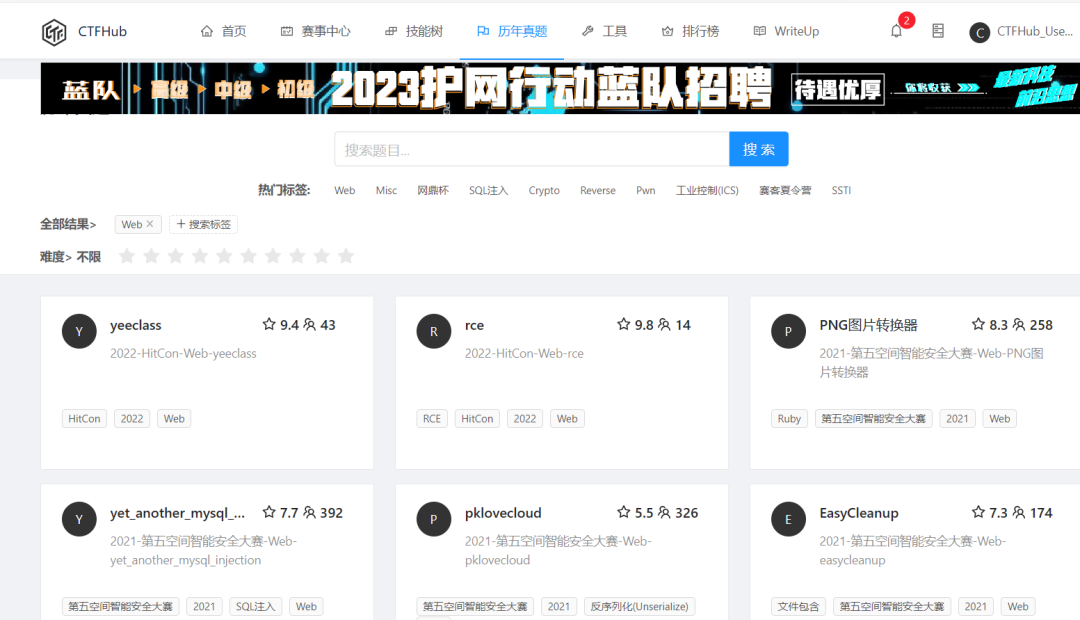Click the CTFHub logo icon
Screen dimensions: 1080x620
[x=54, y=32]
